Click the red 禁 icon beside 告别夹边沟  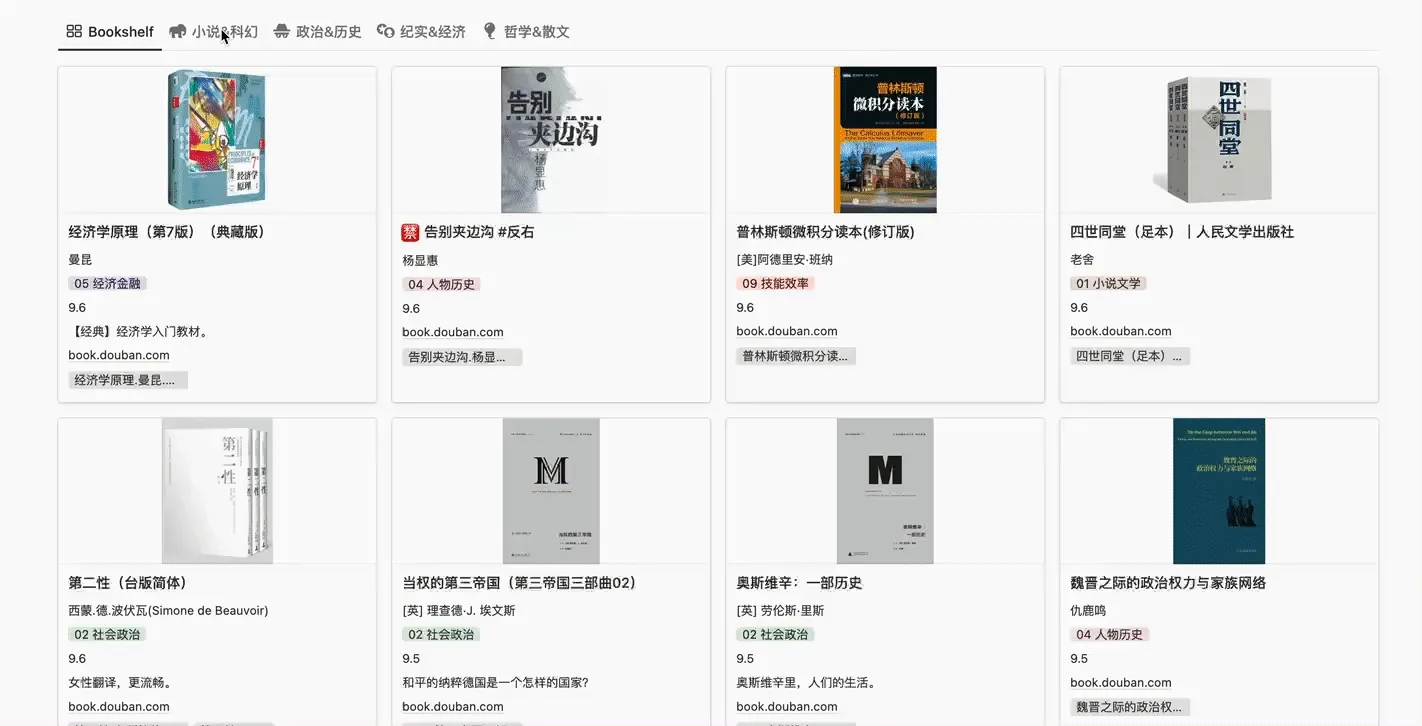point(410,232)
